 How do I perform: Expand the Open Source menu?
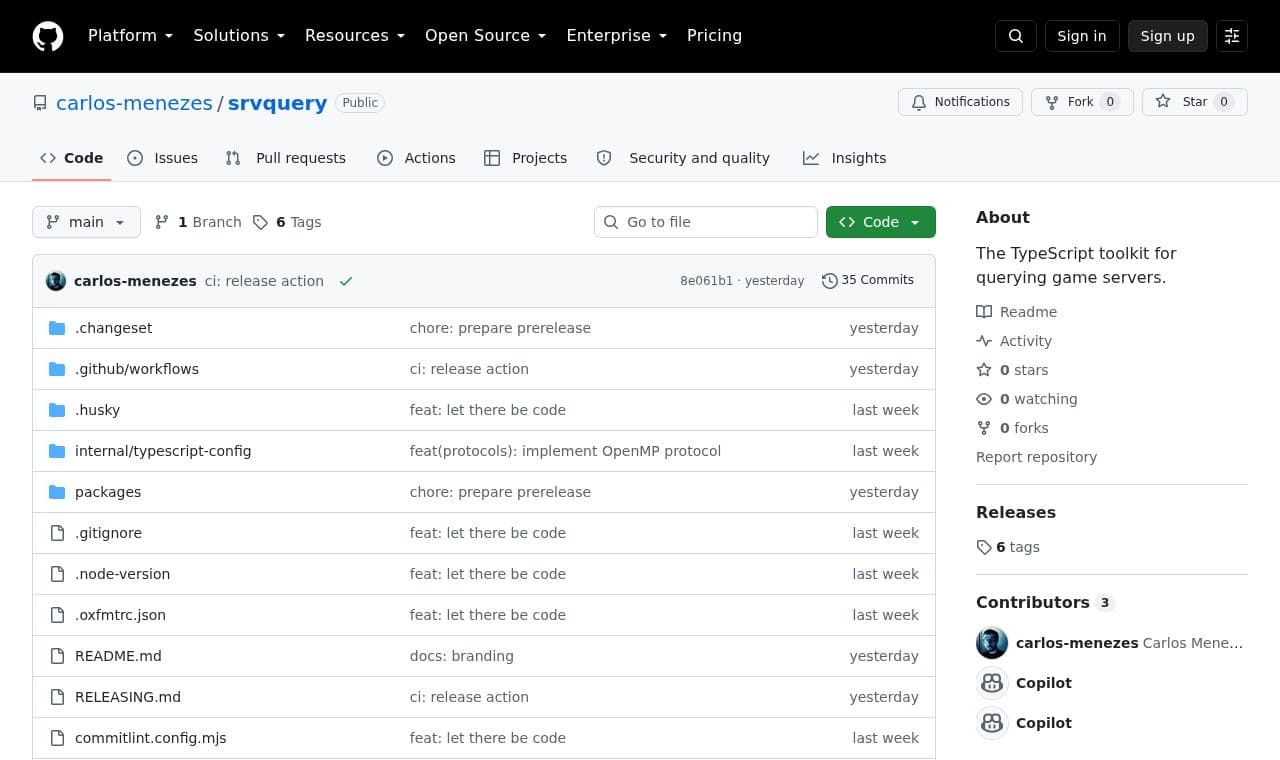(x=486, y=36)
